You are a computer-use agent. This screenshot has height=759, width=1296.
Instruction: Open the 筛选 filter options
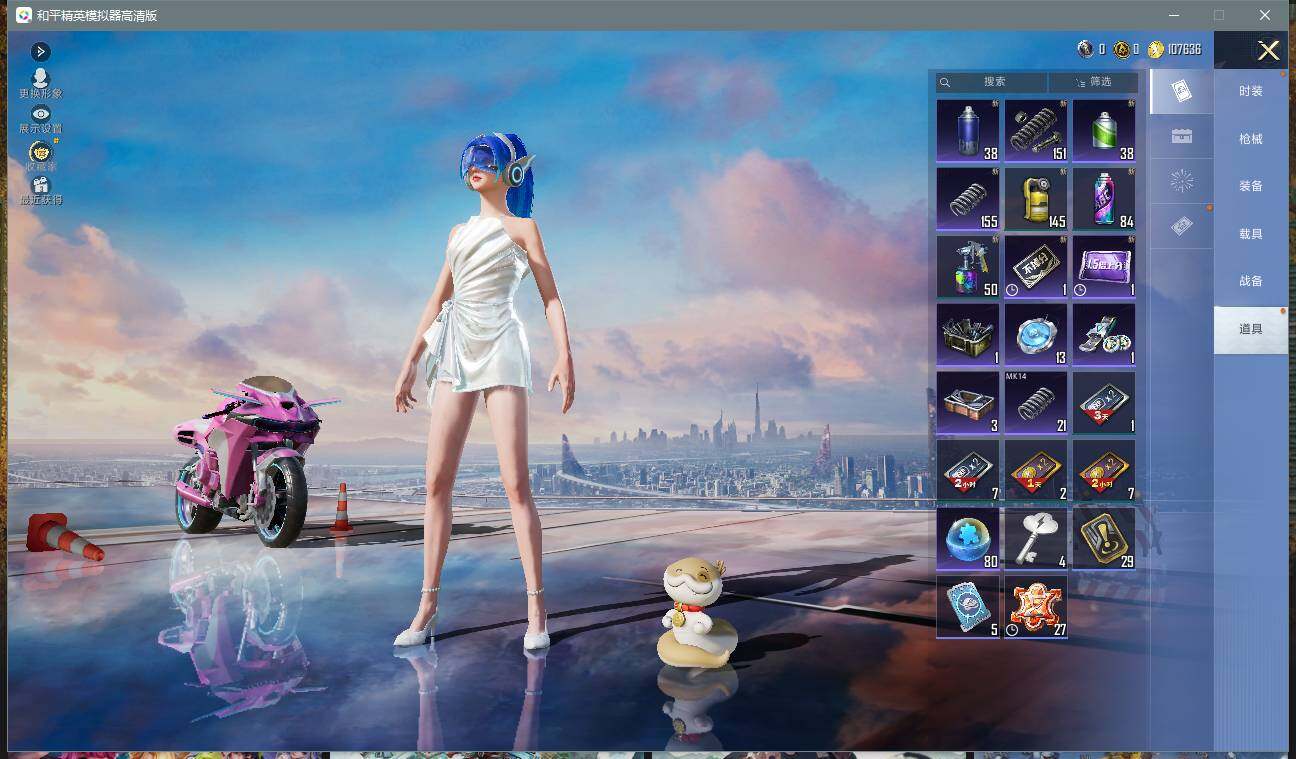tap(1093, 82)
